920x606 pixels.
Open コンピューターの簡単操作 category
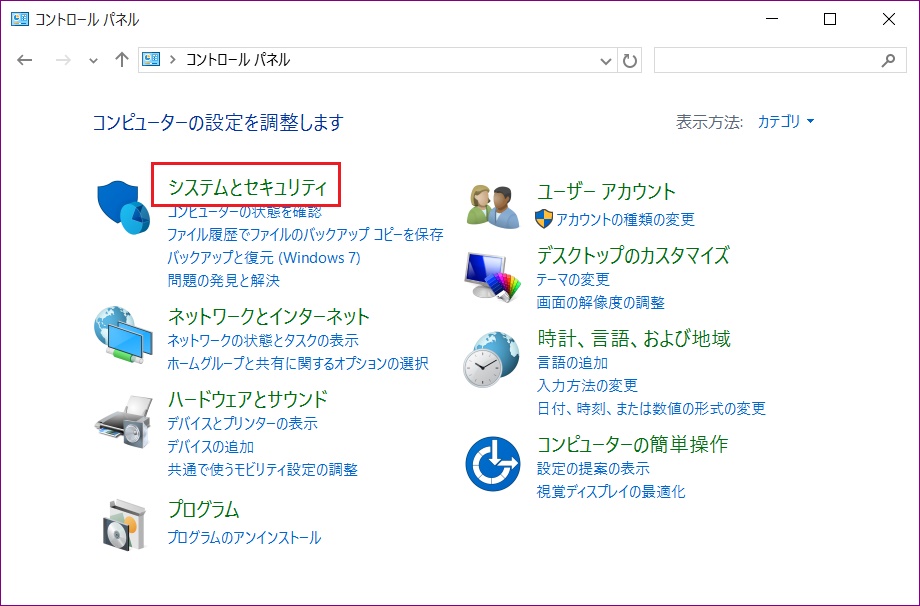pyautogui.click(x=632, y=444)
